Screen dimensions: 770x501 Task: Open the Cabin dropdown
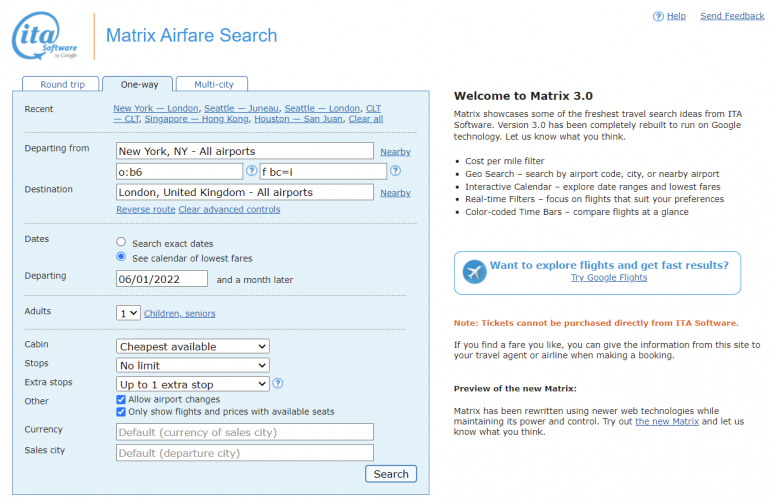pos(192,346)
